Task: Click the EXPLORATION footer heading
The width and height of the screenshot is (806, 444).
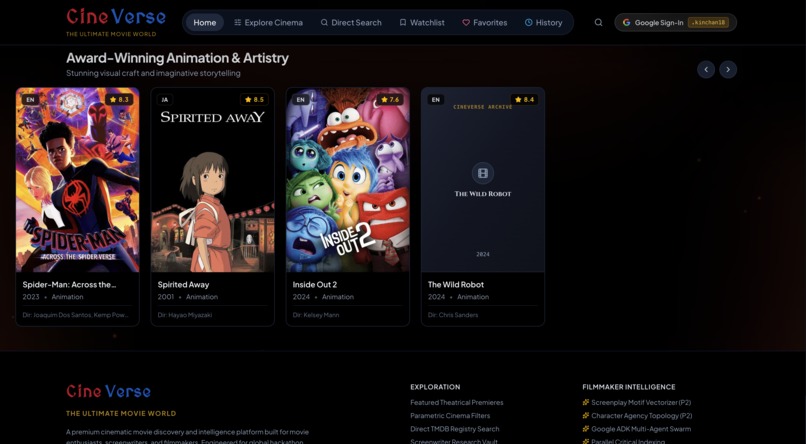Action: click(x=435, y=387)
